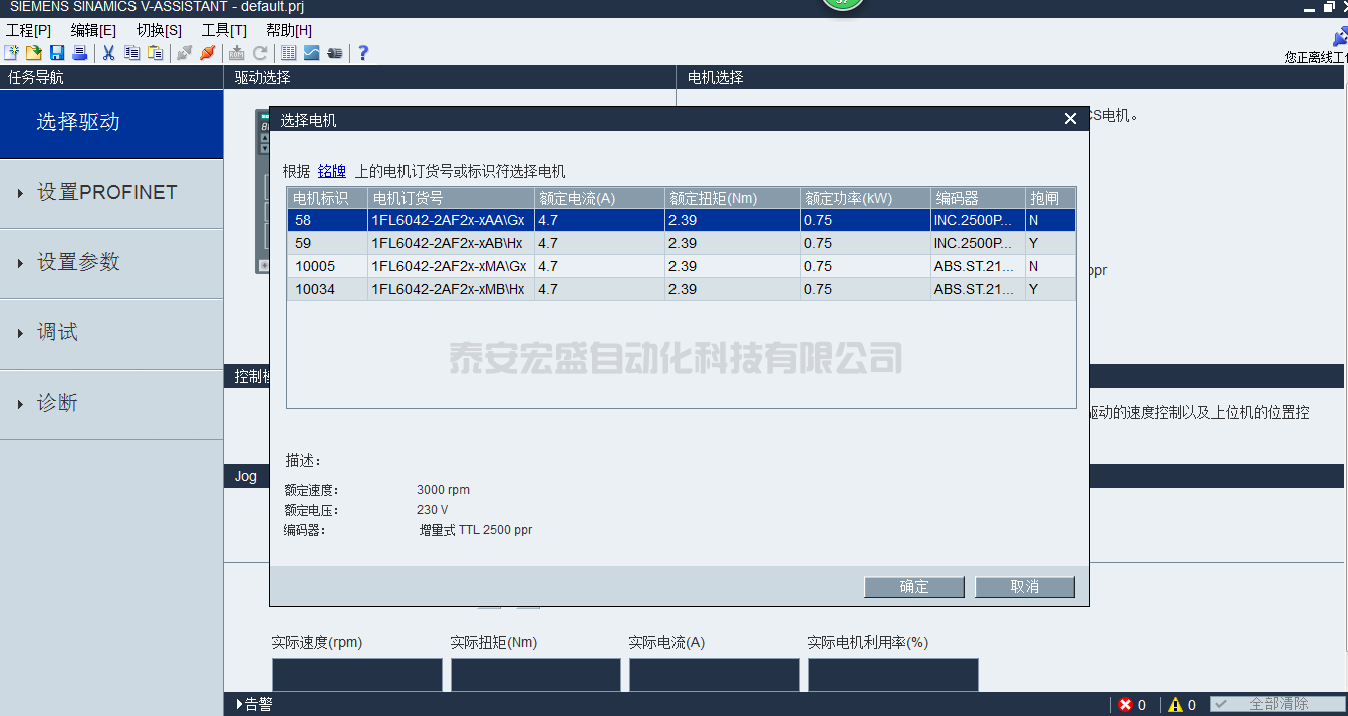This screenshot has width=1348, height=716.
Task: Expand the 告警 alarm panel
Action: 254,704
